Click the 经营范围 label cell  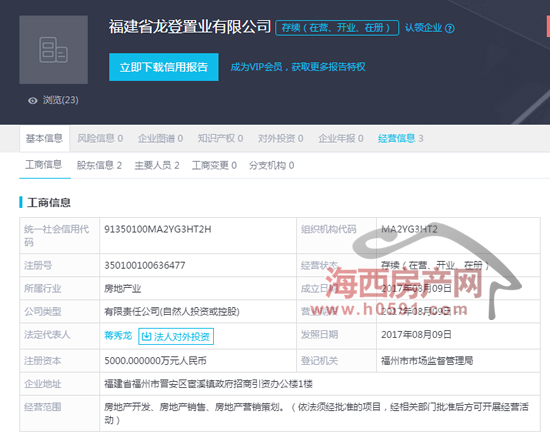[60, 413]
